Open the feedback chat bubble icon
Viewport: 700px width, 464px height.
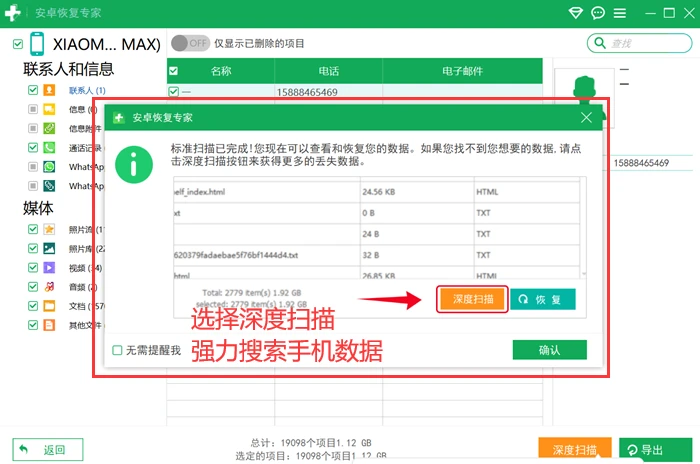point(598,13)
